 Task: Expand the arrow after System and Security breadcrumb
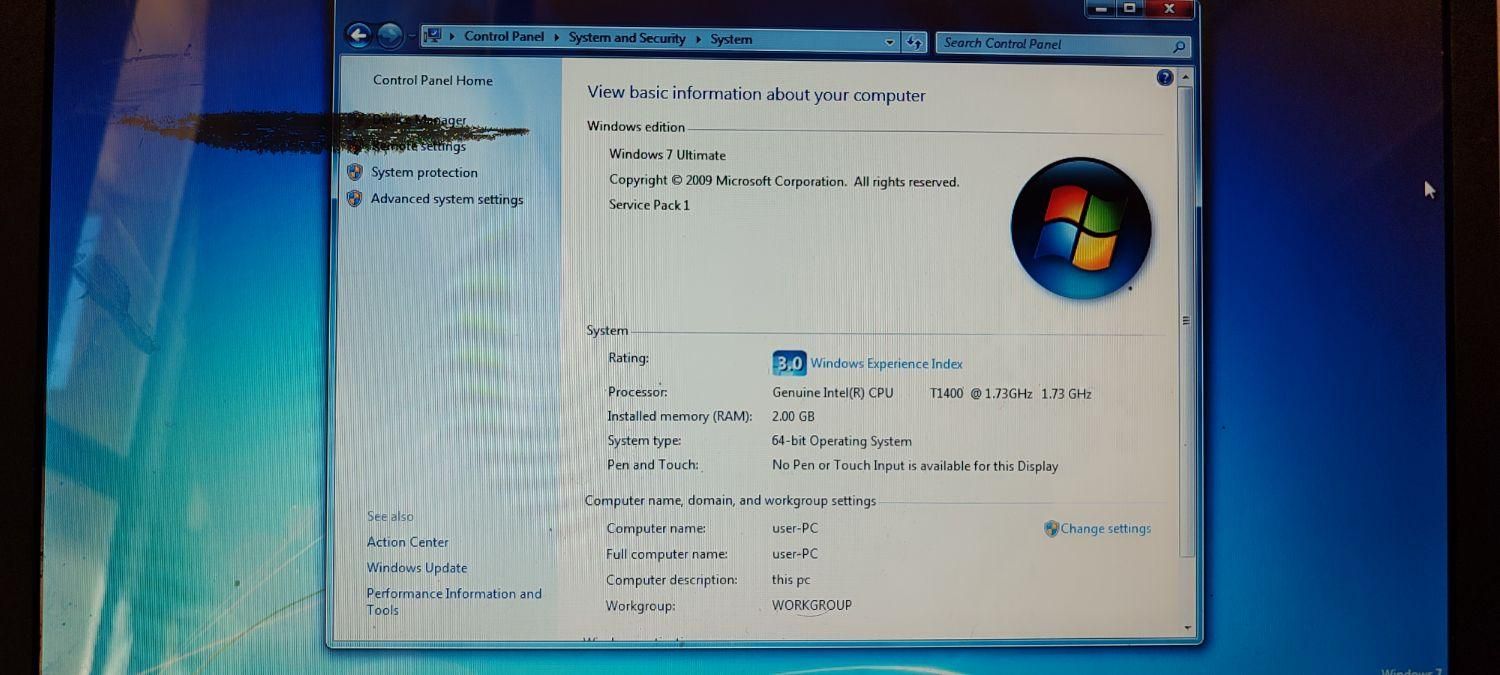pos(698,39)
